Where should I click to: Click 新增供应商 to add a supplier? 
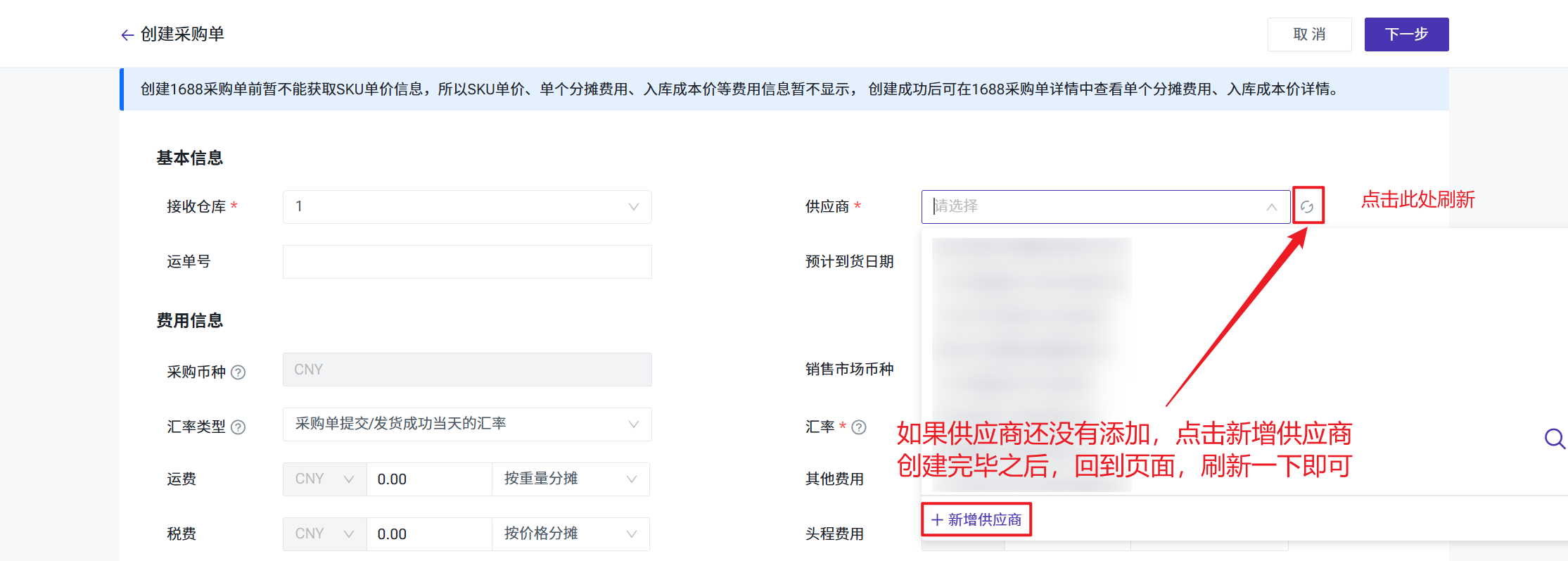pyautogui.click(x=976, y=519)
